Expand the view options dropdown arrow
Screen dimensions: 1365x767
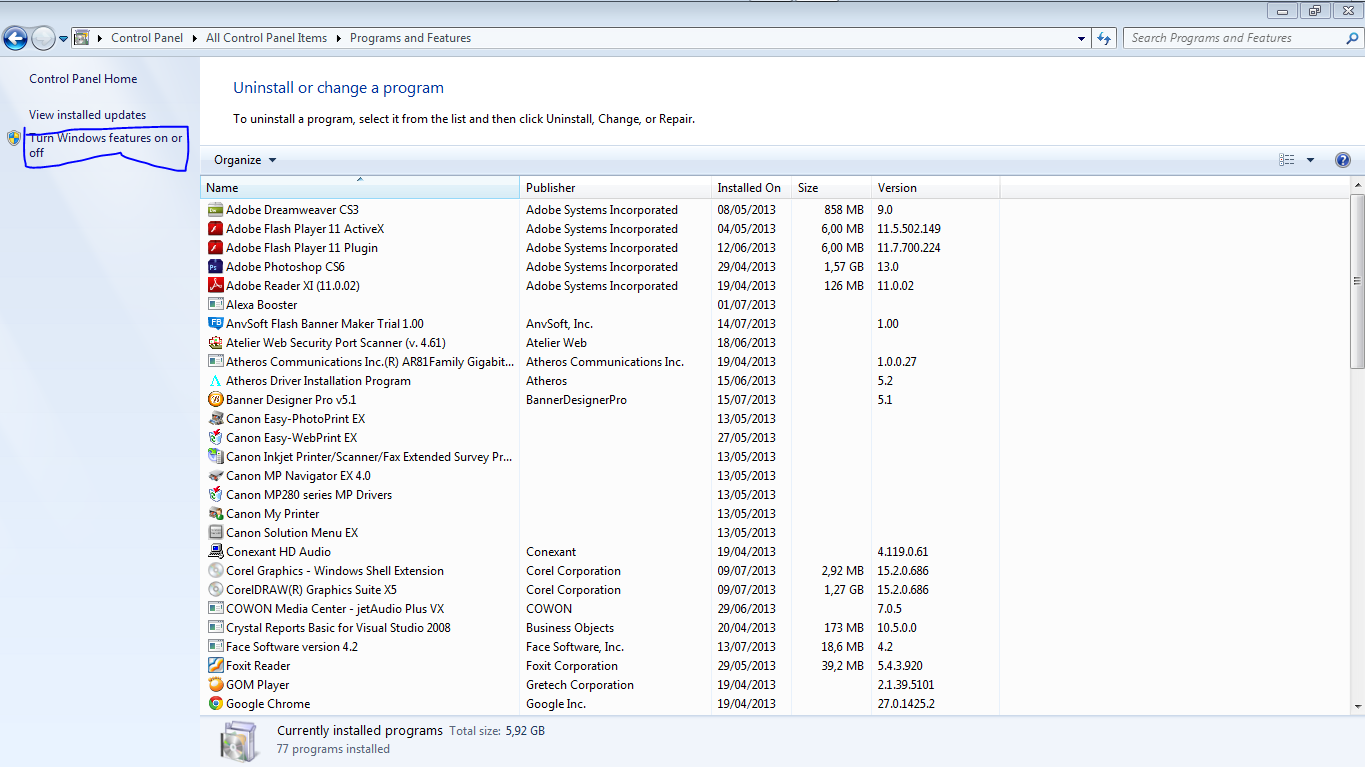click(x=1310, y=160)
